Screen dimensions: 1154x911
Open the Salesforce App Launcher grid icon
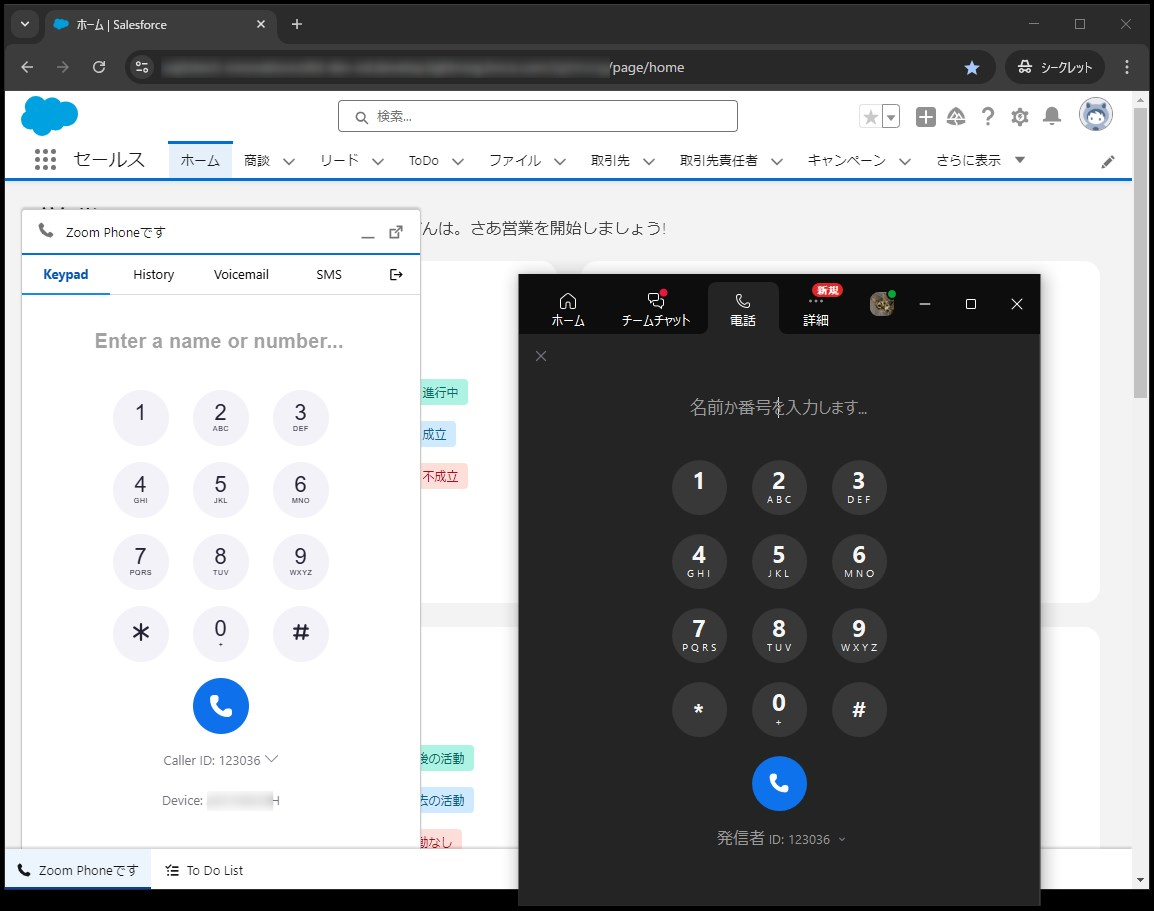pos(46,160)
